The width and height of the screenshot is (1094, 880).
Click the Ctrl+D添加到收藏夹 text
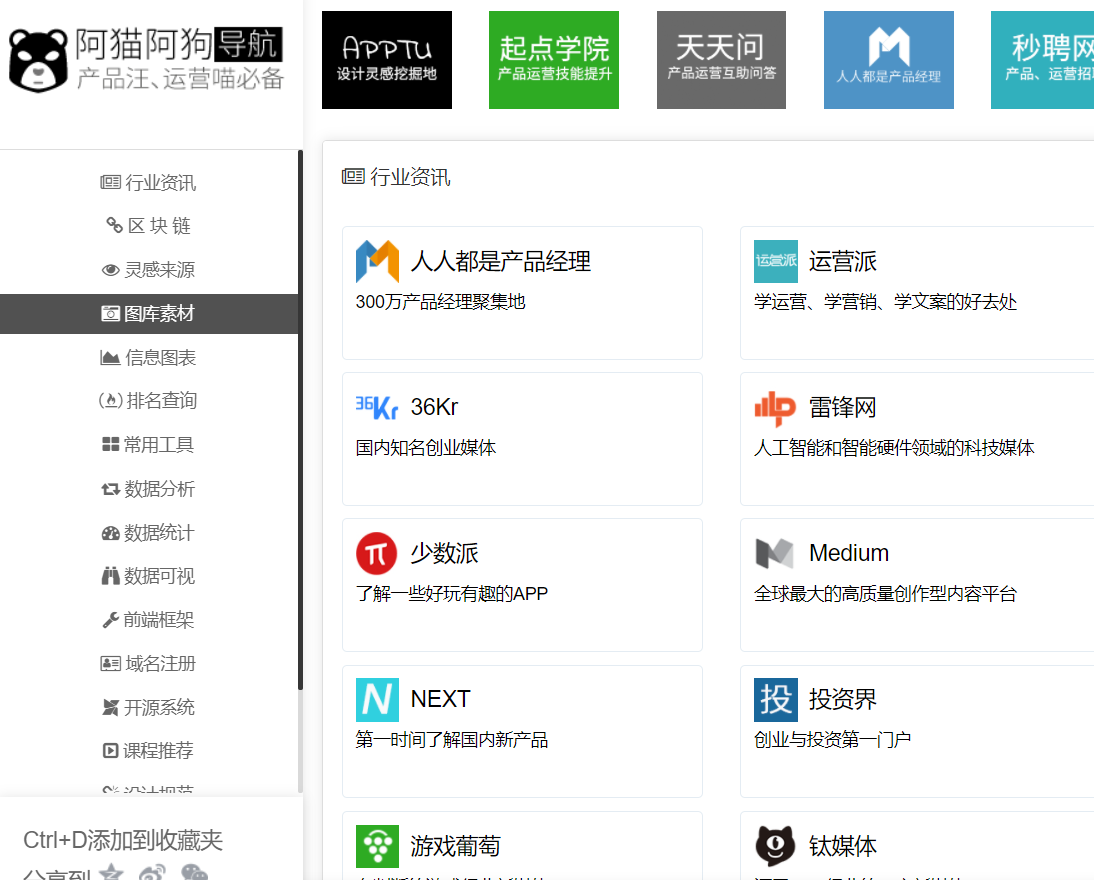(x=123, y=840)
